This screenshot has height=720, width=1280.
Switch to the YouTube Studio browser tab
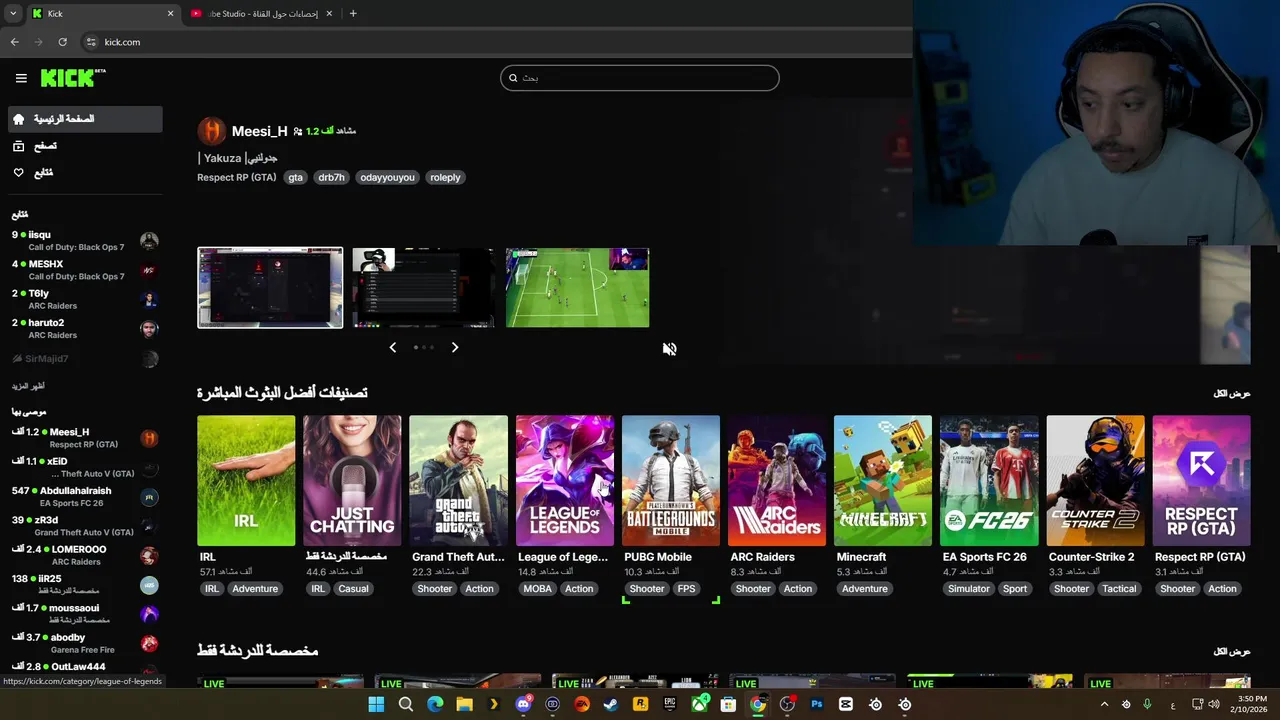click(262, 13)
